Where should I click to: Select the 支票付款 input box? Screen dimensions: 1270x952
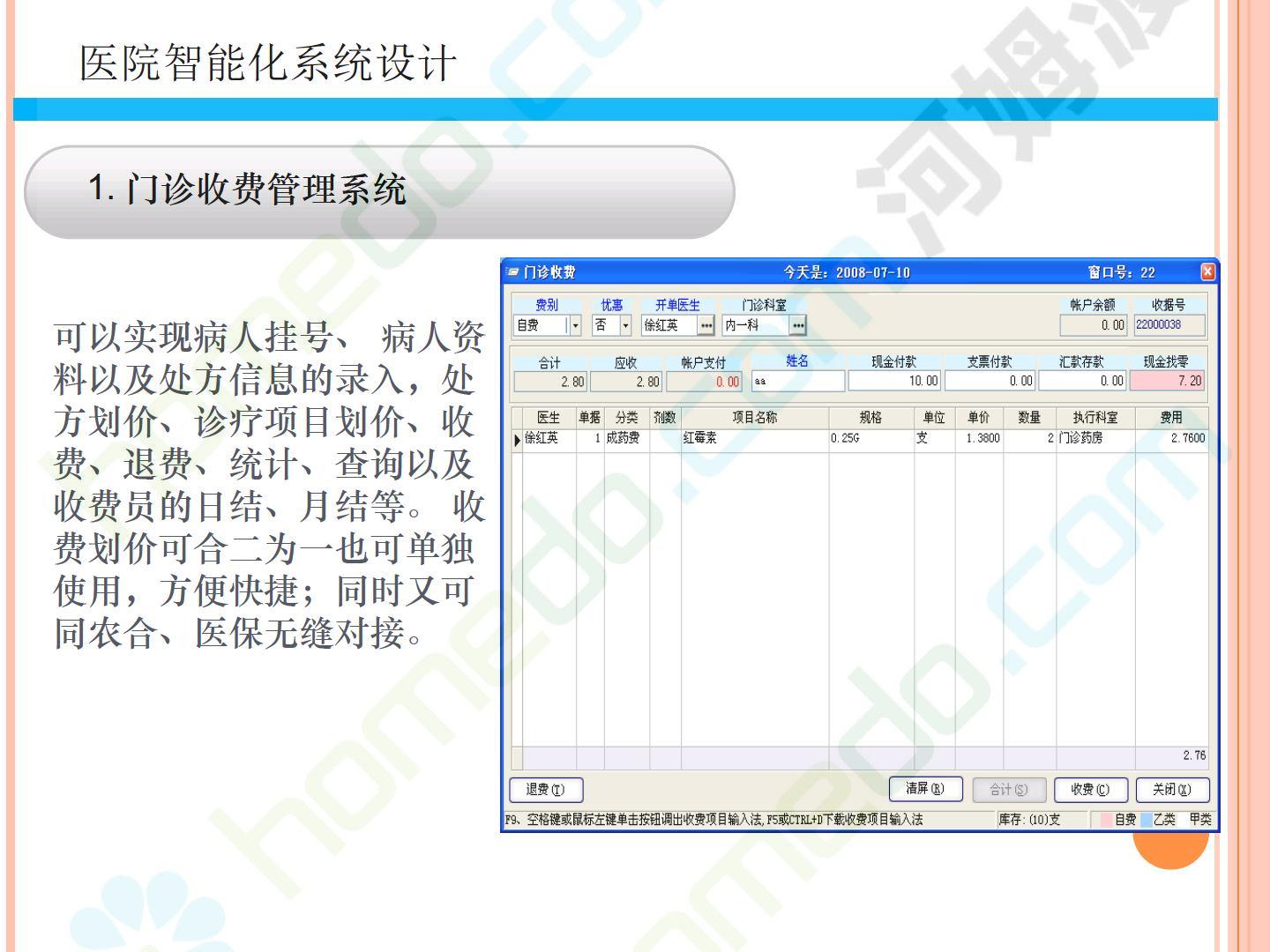pos(990,381)
